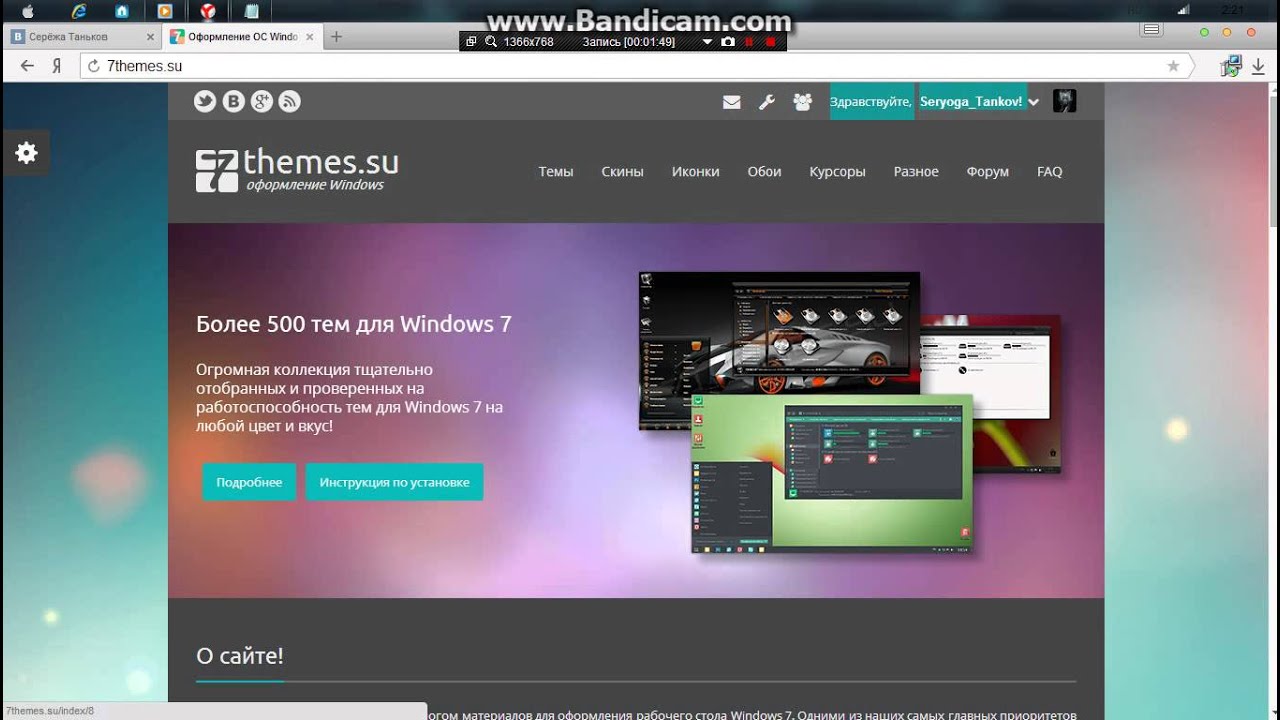This screenshot has height=720, width=1280.
Task: Click the 7themes.su site logo
Action: [297, 170]
